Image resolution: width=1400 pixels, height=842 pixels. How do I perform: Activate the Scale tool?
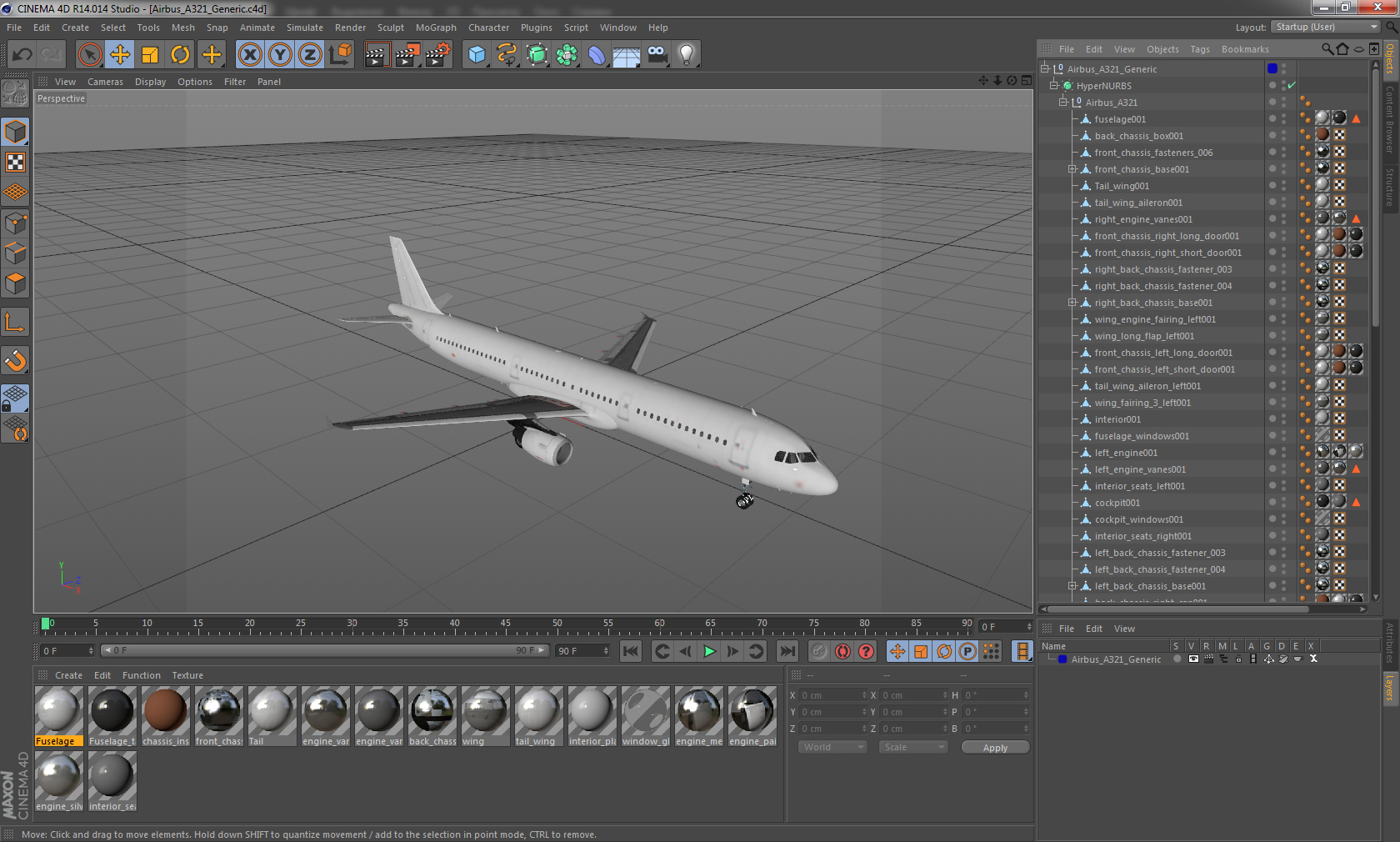click(150, 55)
